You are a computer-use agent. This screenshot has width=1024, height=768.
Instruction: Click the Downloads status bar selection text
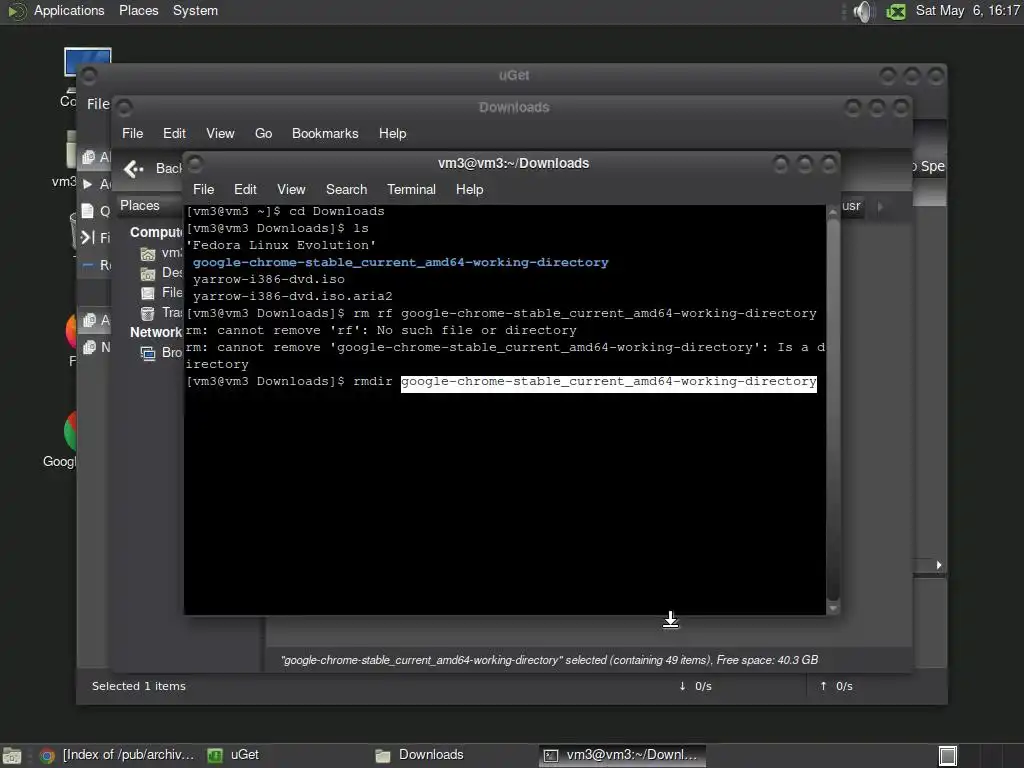(x=549, y=660)
